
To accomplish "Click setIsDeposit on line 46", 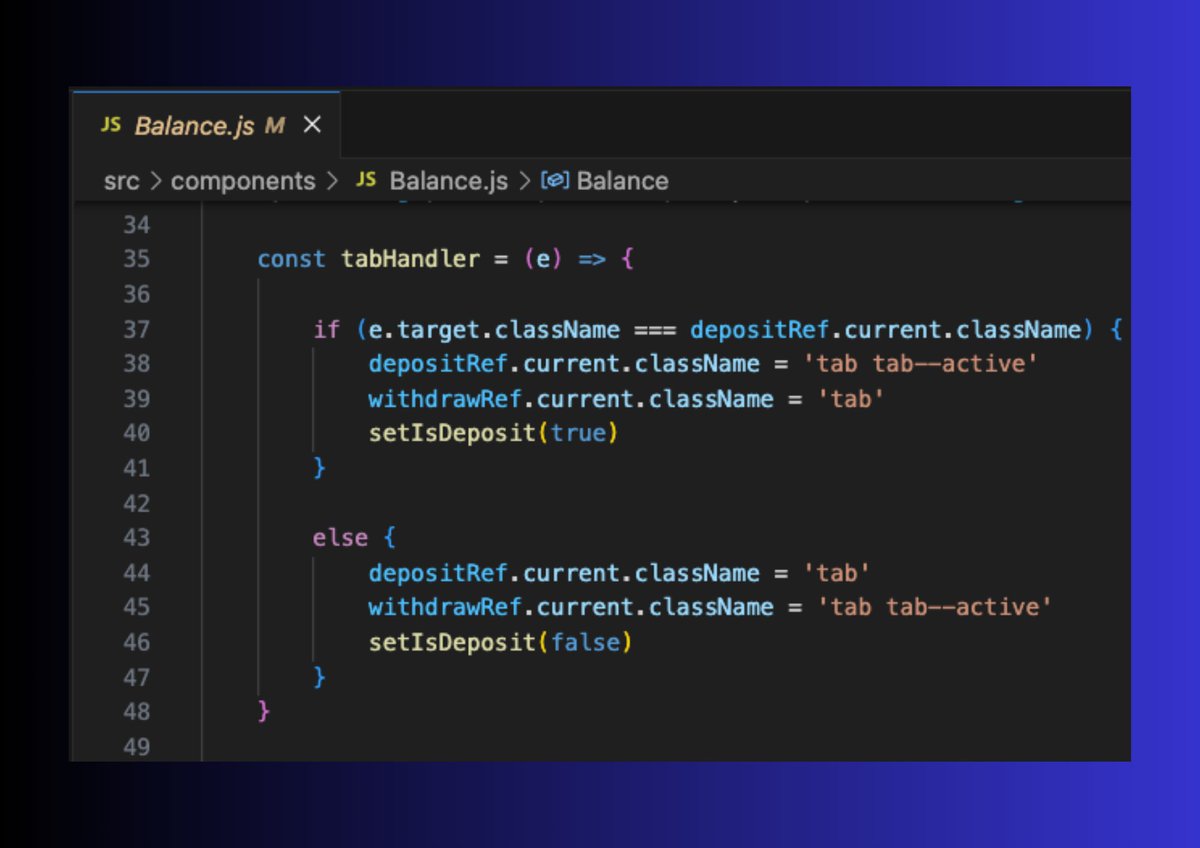I will [x=453, y=642].
